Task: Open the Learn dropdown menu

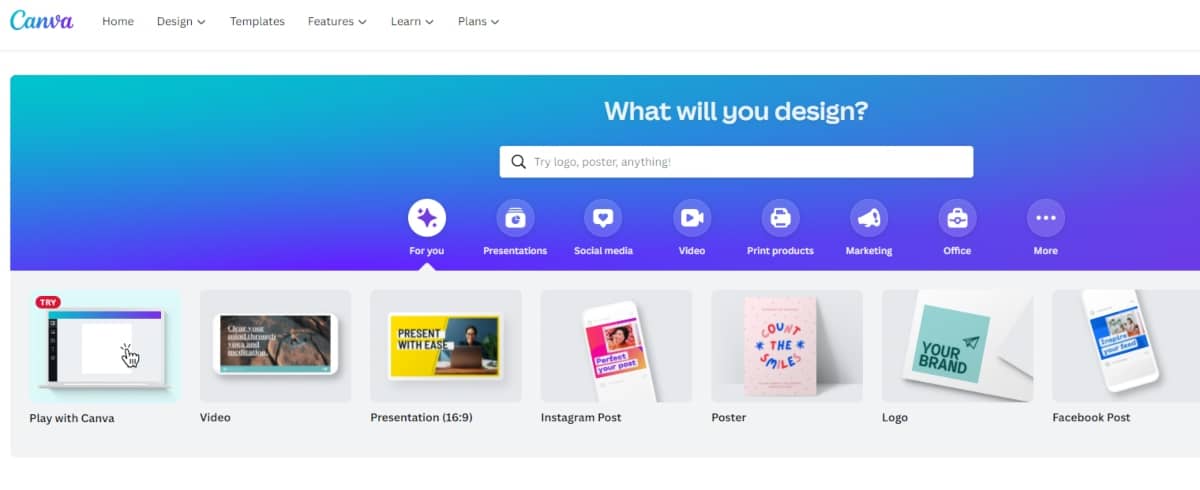Action: tap(412, 21)
